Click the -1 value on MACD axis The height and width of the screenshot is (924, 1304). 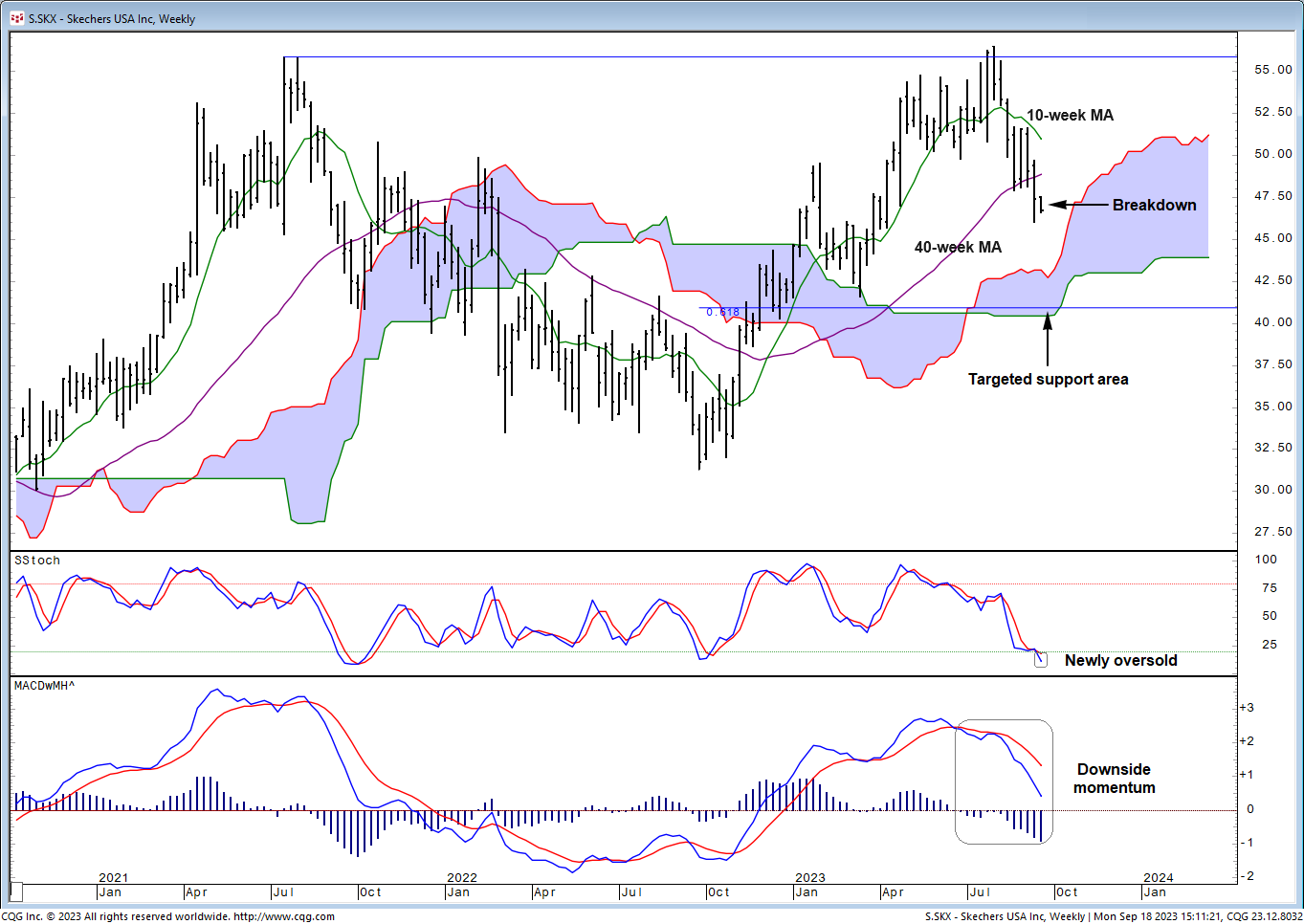tap(1247, 843)
